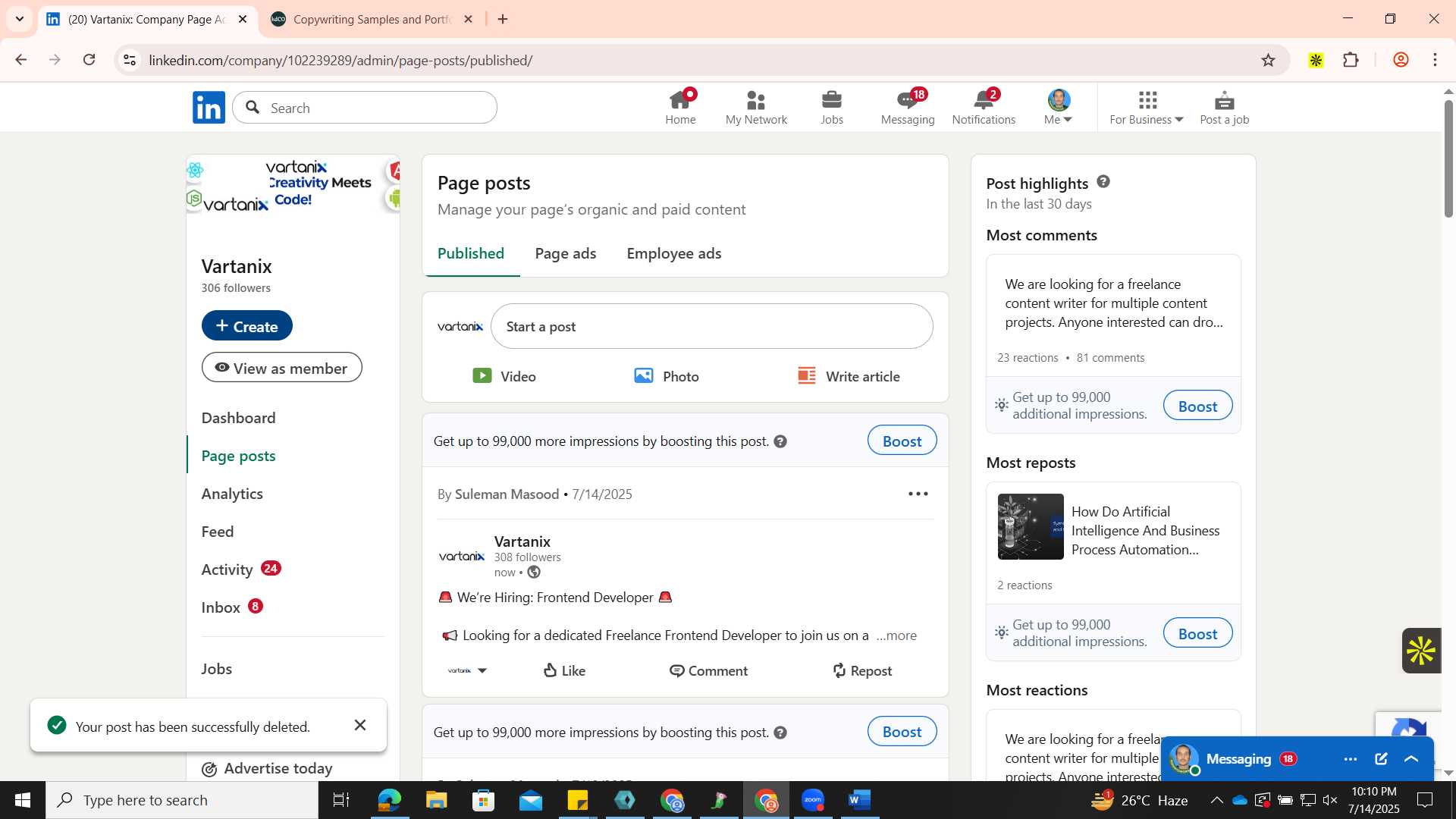1456x819 pixels.
Task: Open Notifications bell in nav bar
Action: click(984, 108)
